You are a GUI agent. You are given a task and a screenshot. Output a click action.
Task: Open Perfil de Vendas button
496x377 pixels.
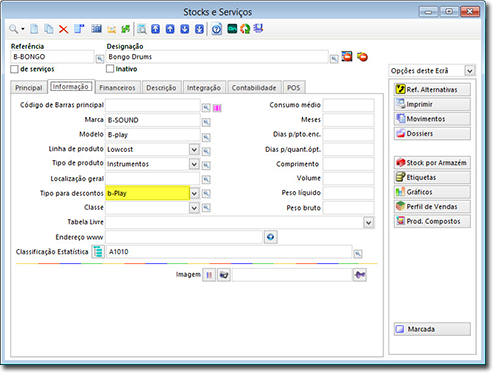[432, 207]
